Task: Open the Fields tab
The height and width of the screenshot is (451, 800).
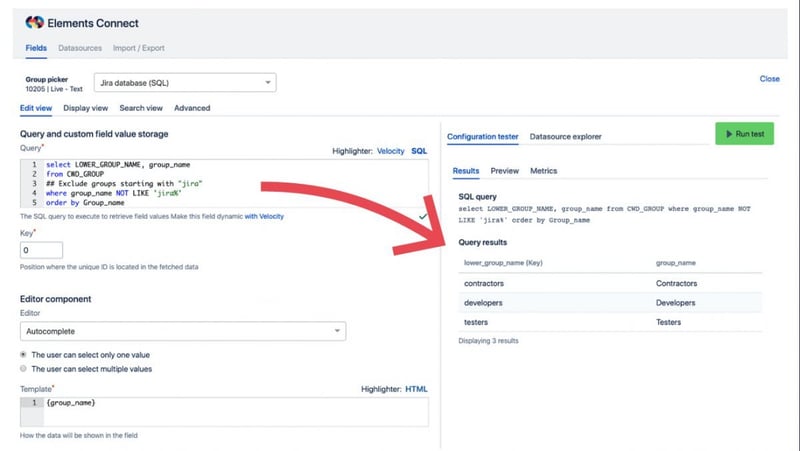Action: click(36, 48)
